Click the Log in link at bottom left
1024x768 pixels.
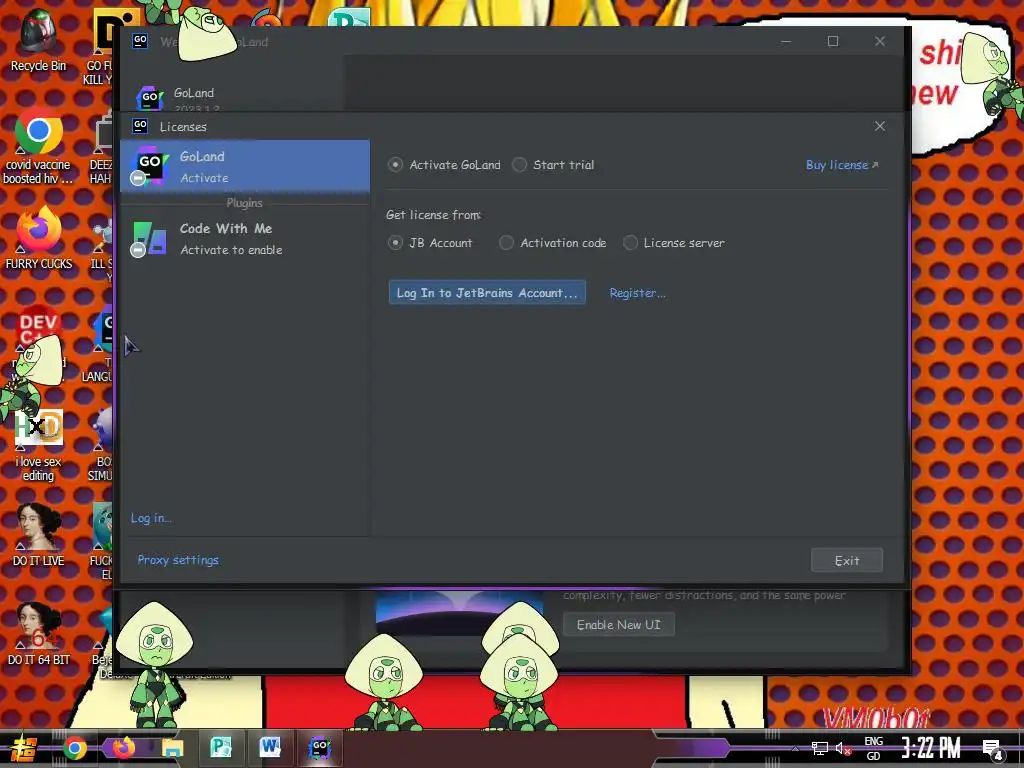pyautogui.click(x=151, y=518)
